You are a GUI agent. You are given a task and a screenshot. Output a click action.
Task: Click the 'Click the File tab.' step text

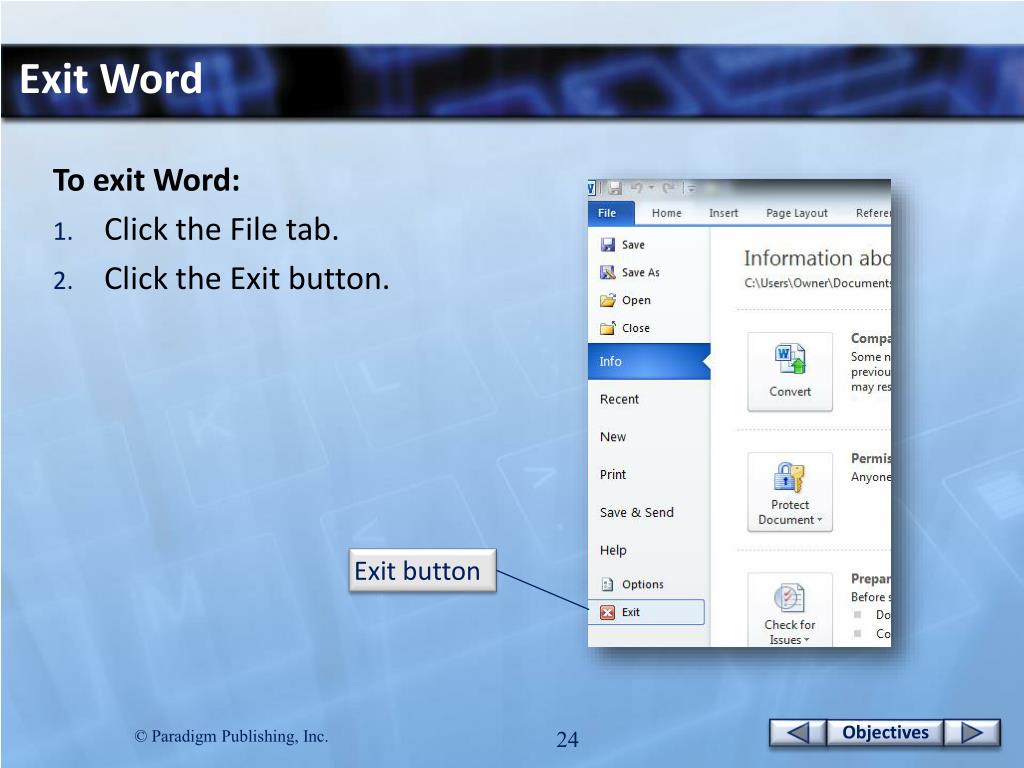pos(221,229)
